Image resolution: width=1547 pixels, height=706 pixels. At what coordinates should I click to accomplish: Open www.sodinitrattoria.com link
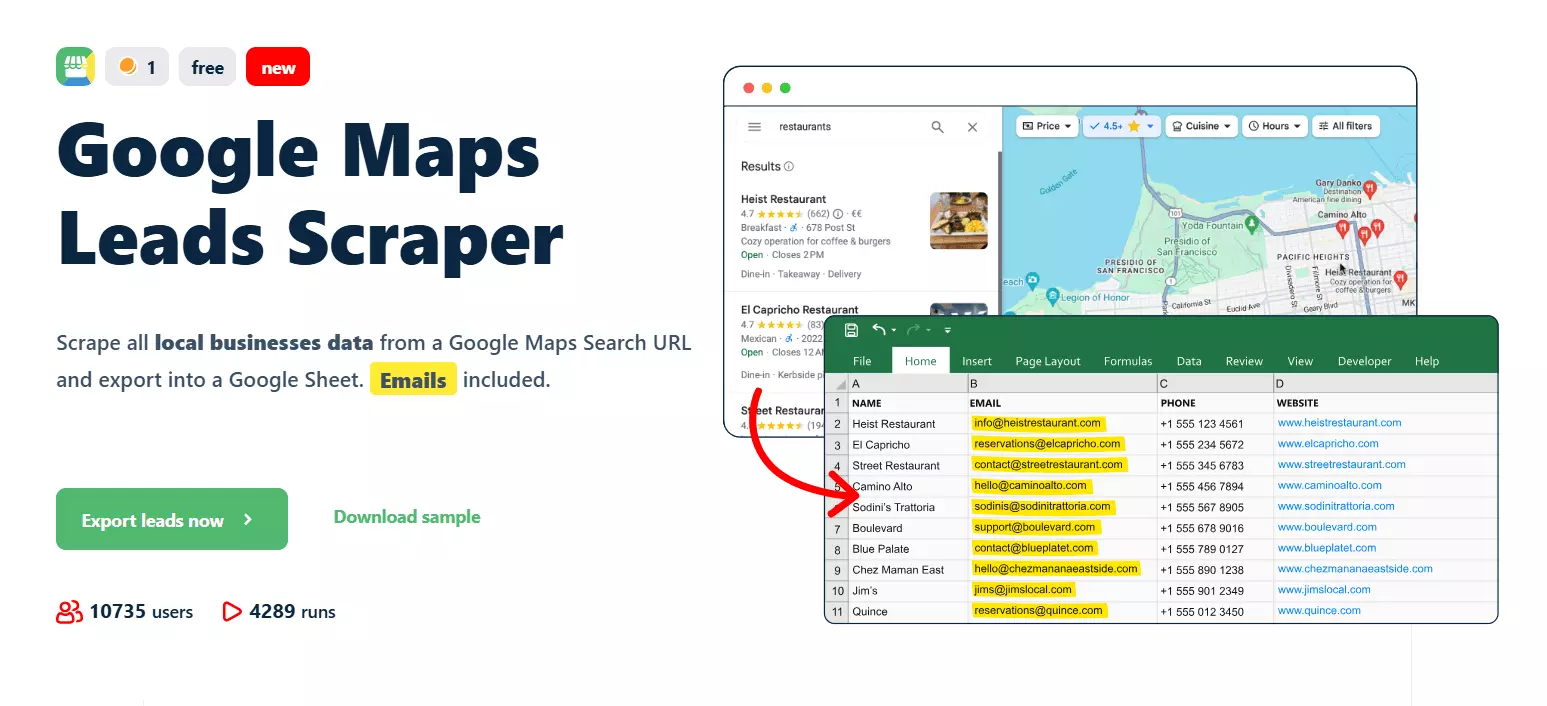[1336, 506]
